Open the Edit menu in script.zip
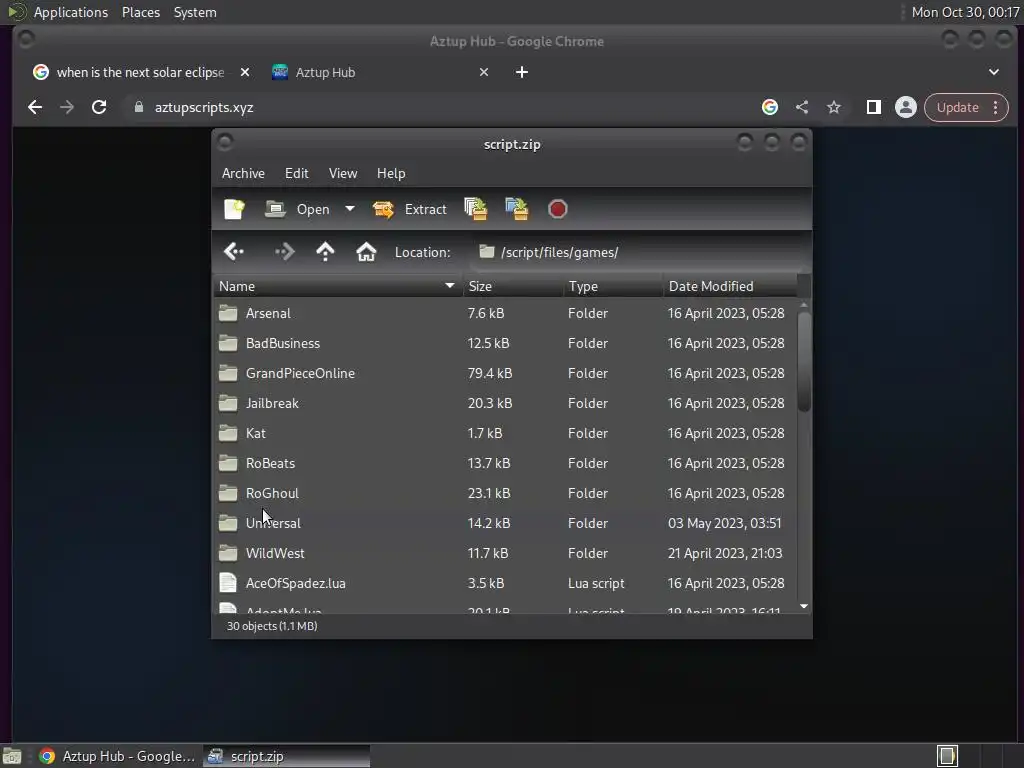Viewport: 1024px width, 768px height. [x=296, y=173]
